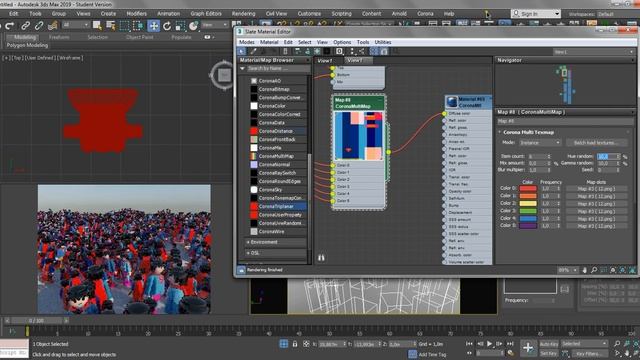This screenshot has width=640, height=360.
Task: Toggle the Auto Key button
Action: [x=549, y=344]
